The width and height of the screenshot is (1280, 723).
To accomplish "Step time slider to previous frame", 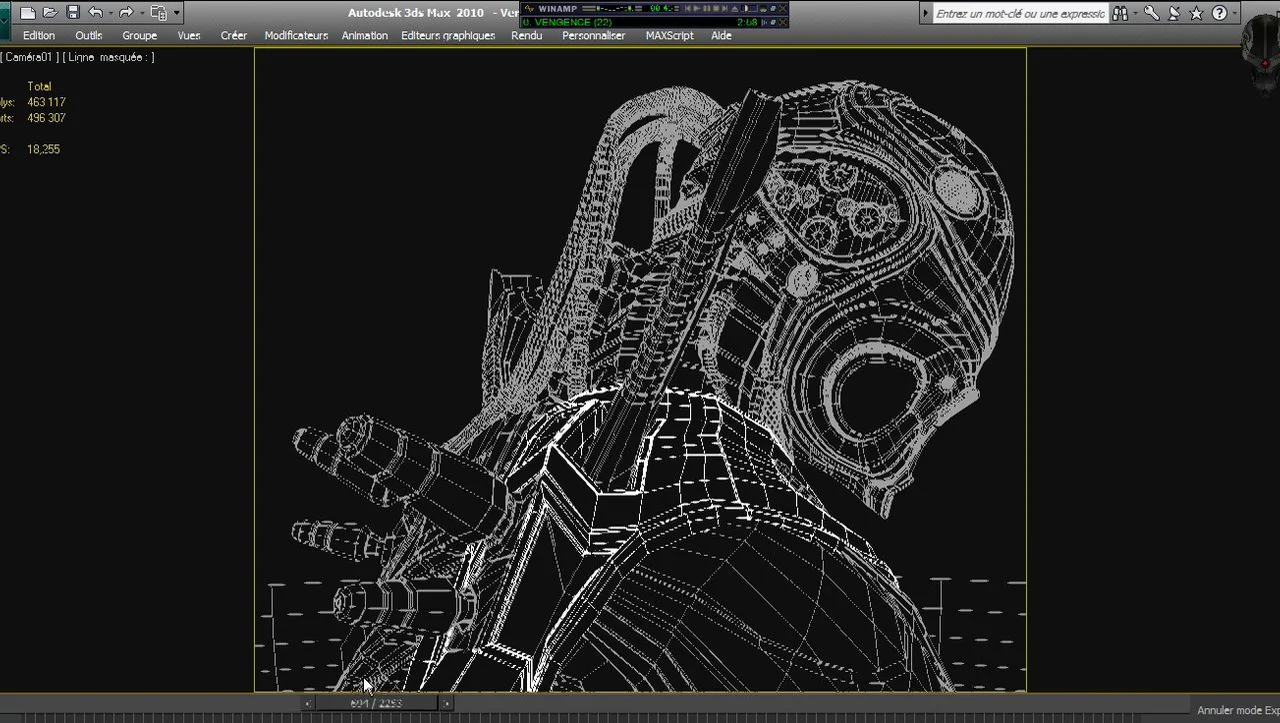I will [x=307, y=703].
